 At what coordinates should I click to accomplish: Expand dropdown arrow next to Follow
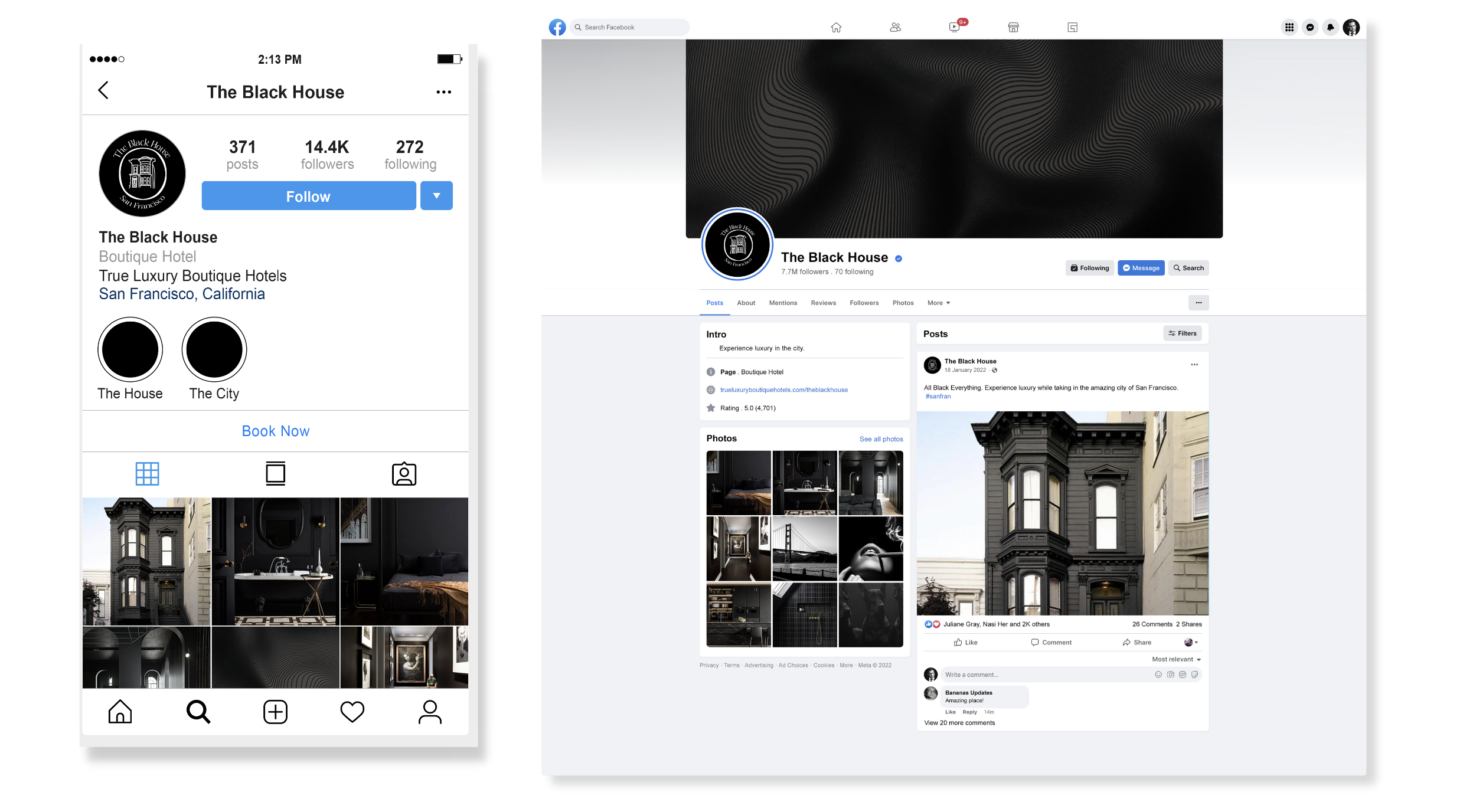click(x=436, y=196)
